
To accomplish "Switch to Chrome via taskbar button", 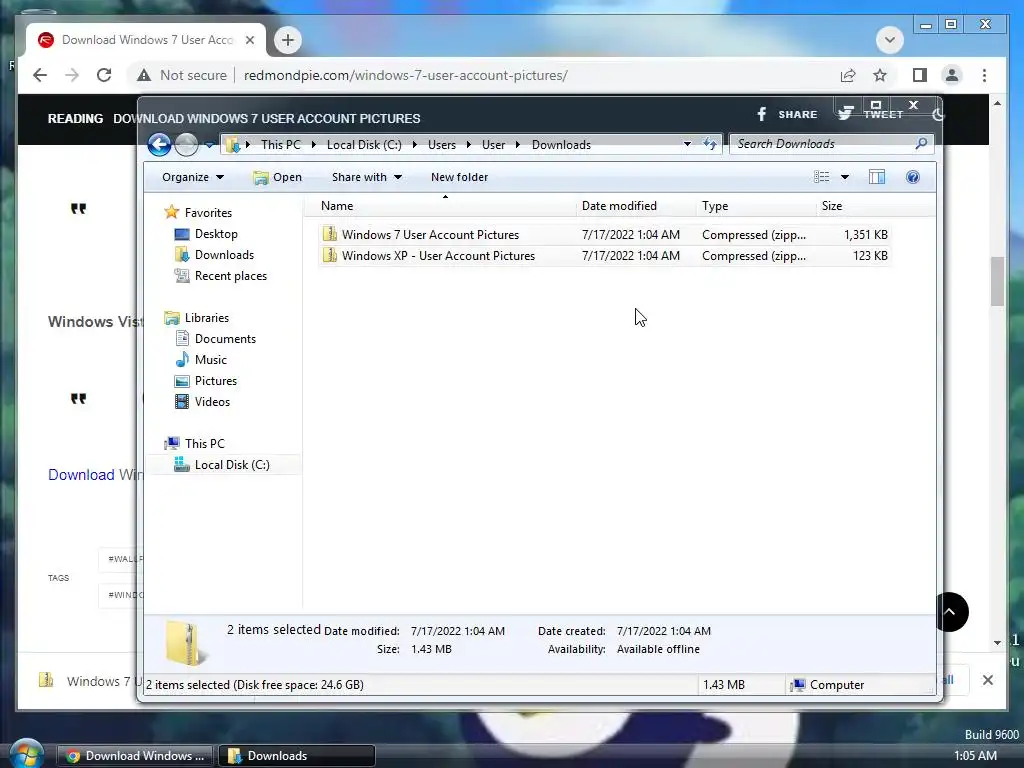I will pos(135,756).
